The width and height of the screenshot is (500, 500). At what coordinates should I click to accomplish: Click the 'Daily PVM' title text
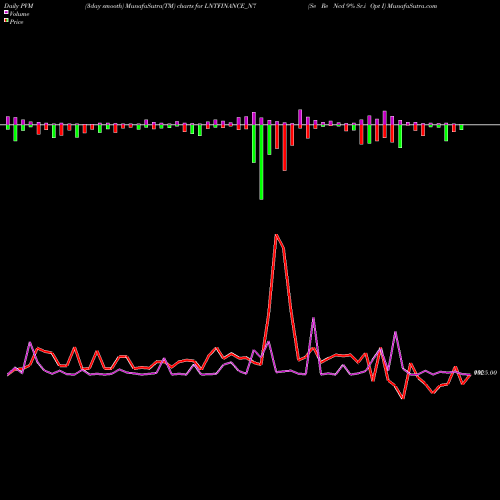(x=19, y=6)
